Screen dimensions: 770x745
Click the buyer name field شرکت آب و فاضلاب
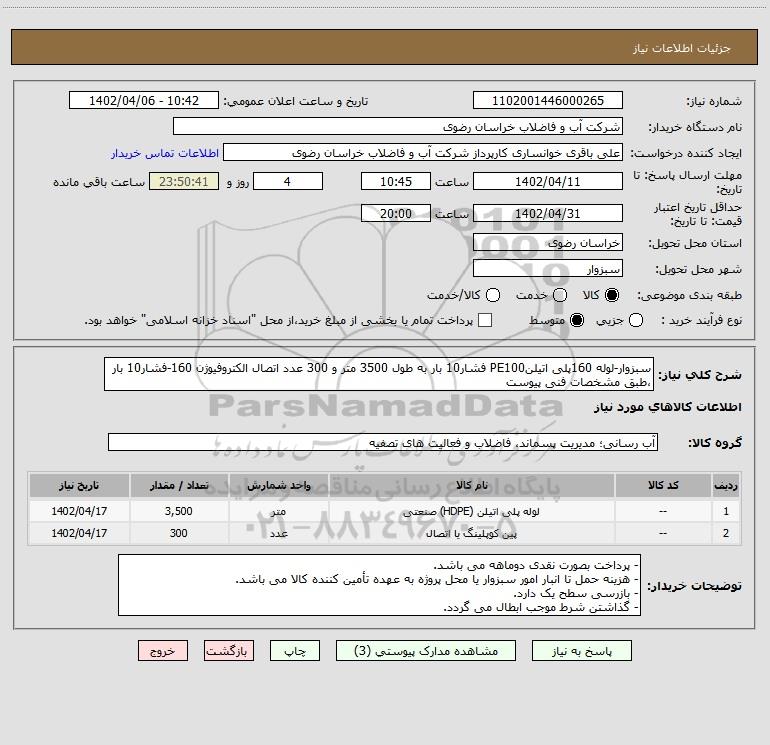click(398, 127)
